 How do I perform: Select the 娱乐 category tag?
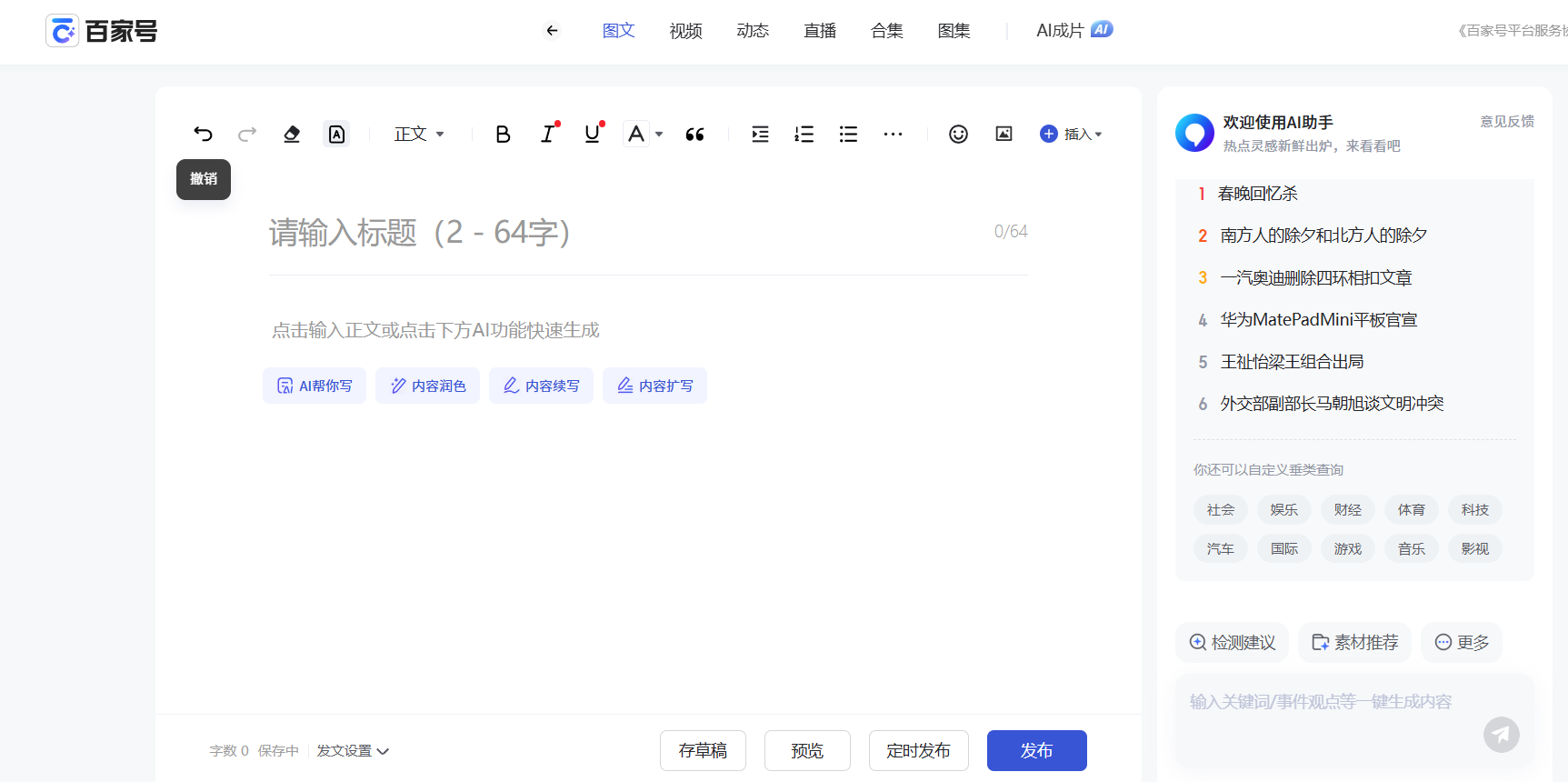1284,510
